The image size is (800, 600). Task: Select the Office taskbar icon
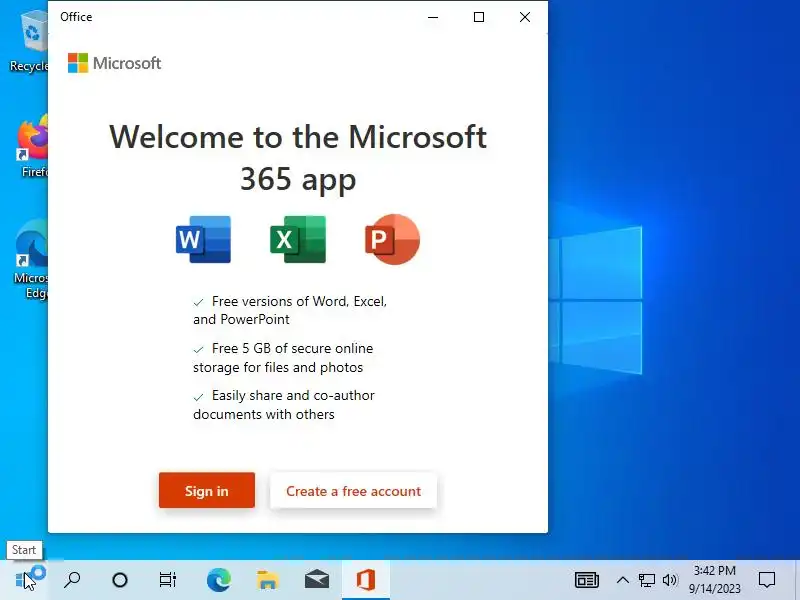[x=366, y=580]
